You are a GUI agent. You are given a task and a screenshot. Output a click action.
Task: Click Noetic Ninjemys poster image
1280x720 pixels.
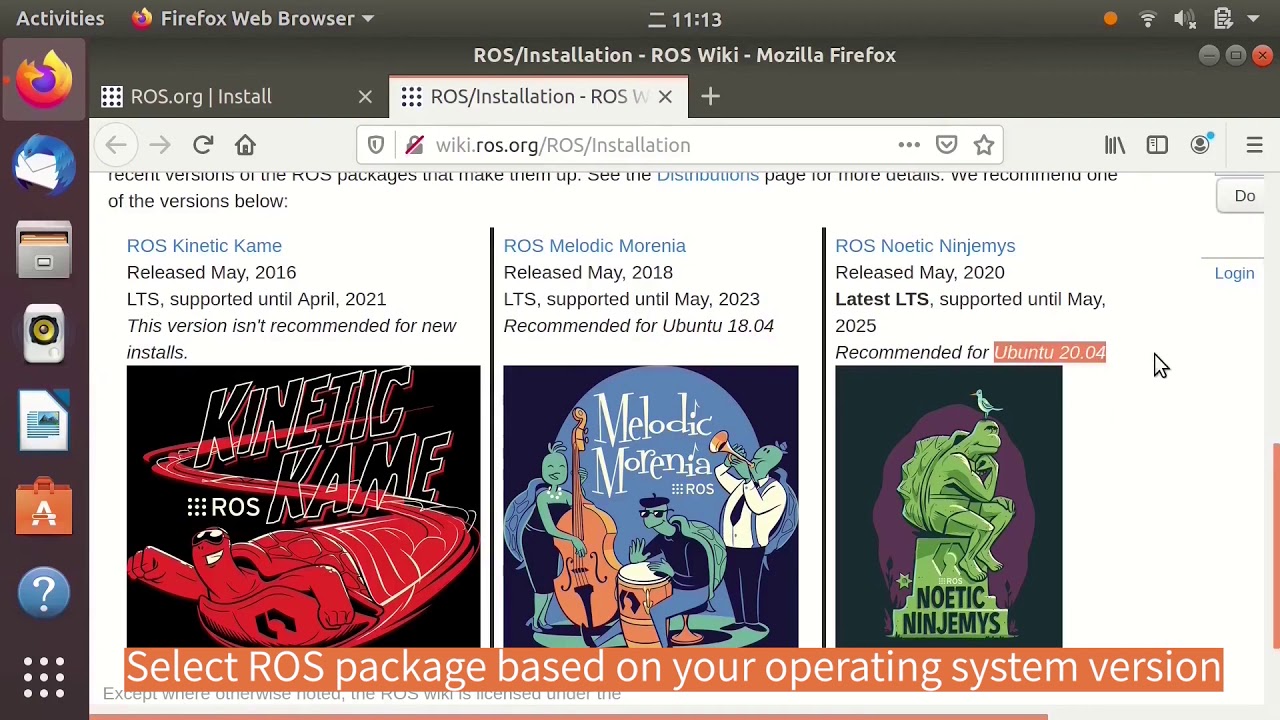[x=949, y=506]
